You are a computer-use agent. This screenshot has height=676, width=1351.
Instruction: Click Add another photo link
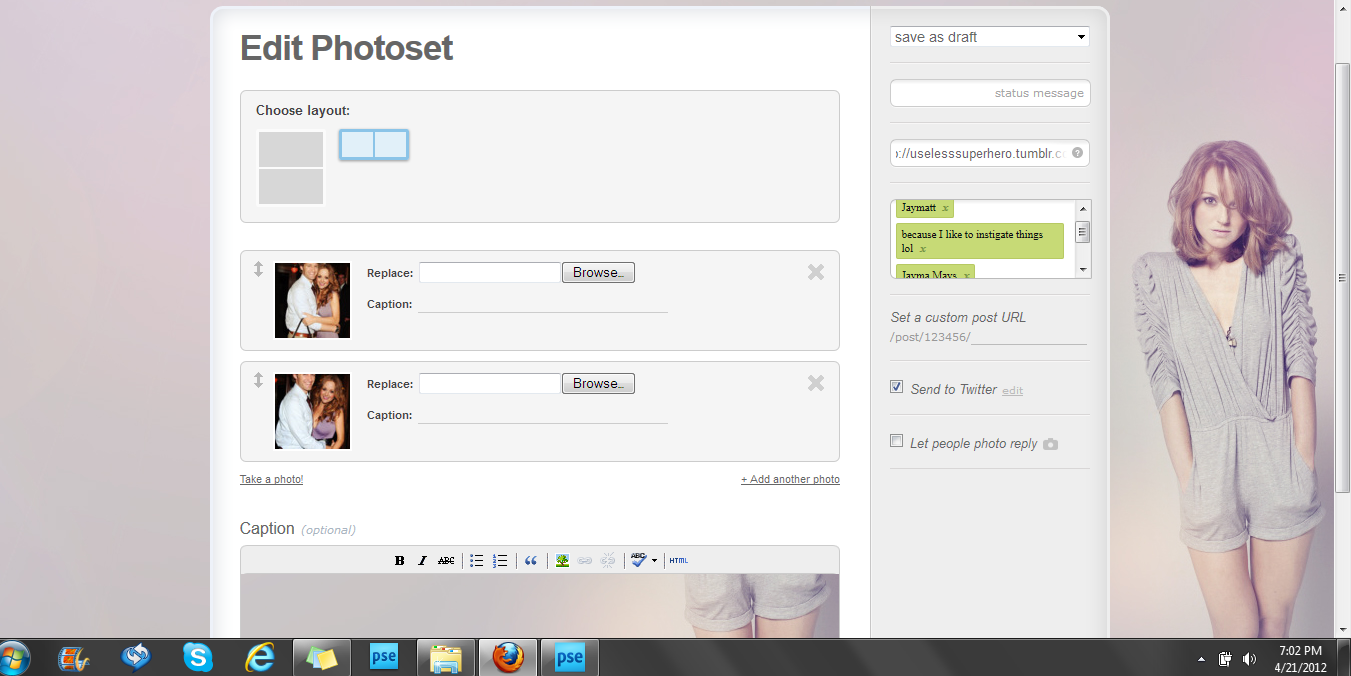[x=790, y=480]
